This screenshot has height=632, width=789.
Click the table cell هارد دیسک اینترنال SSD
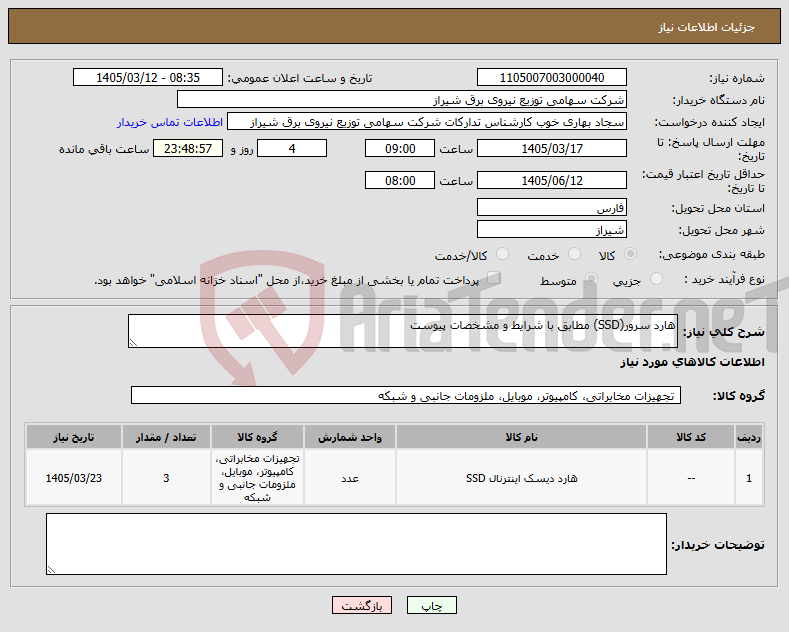pyautogui.click(x=521, y=478)
